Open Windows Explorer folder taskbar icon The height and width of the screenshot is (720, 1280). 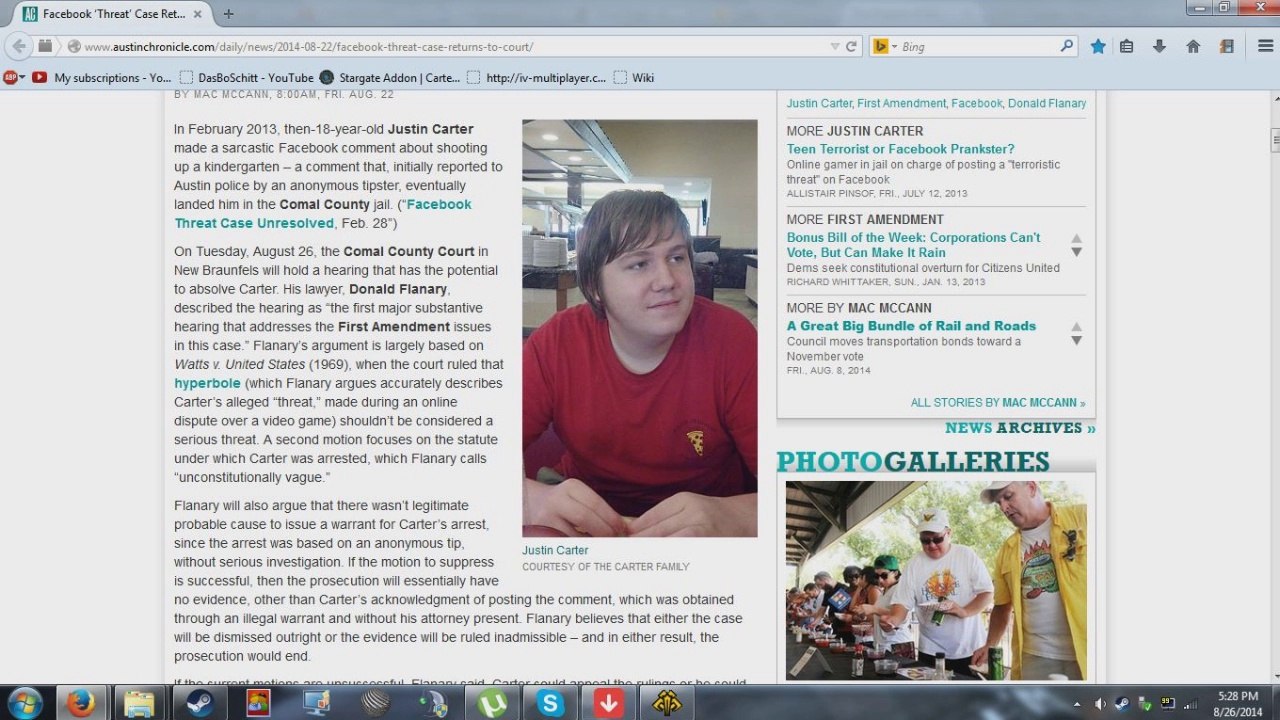coord(139,703)
